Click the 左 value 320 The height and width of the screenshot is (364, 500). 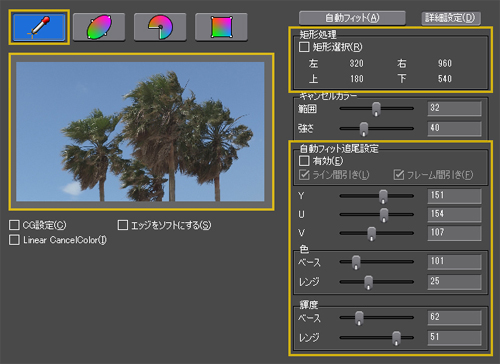pos(357,63)
